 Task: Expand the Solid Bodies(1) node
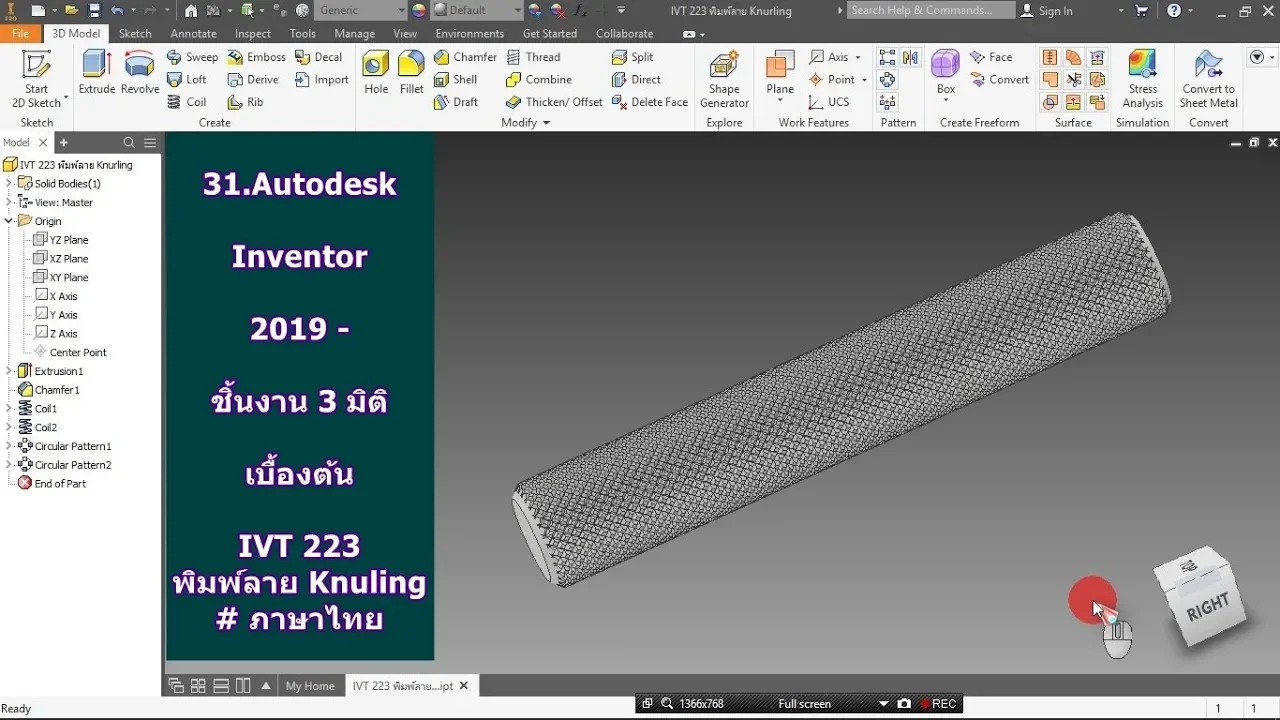pyautogui.click(x=9, y=183)
